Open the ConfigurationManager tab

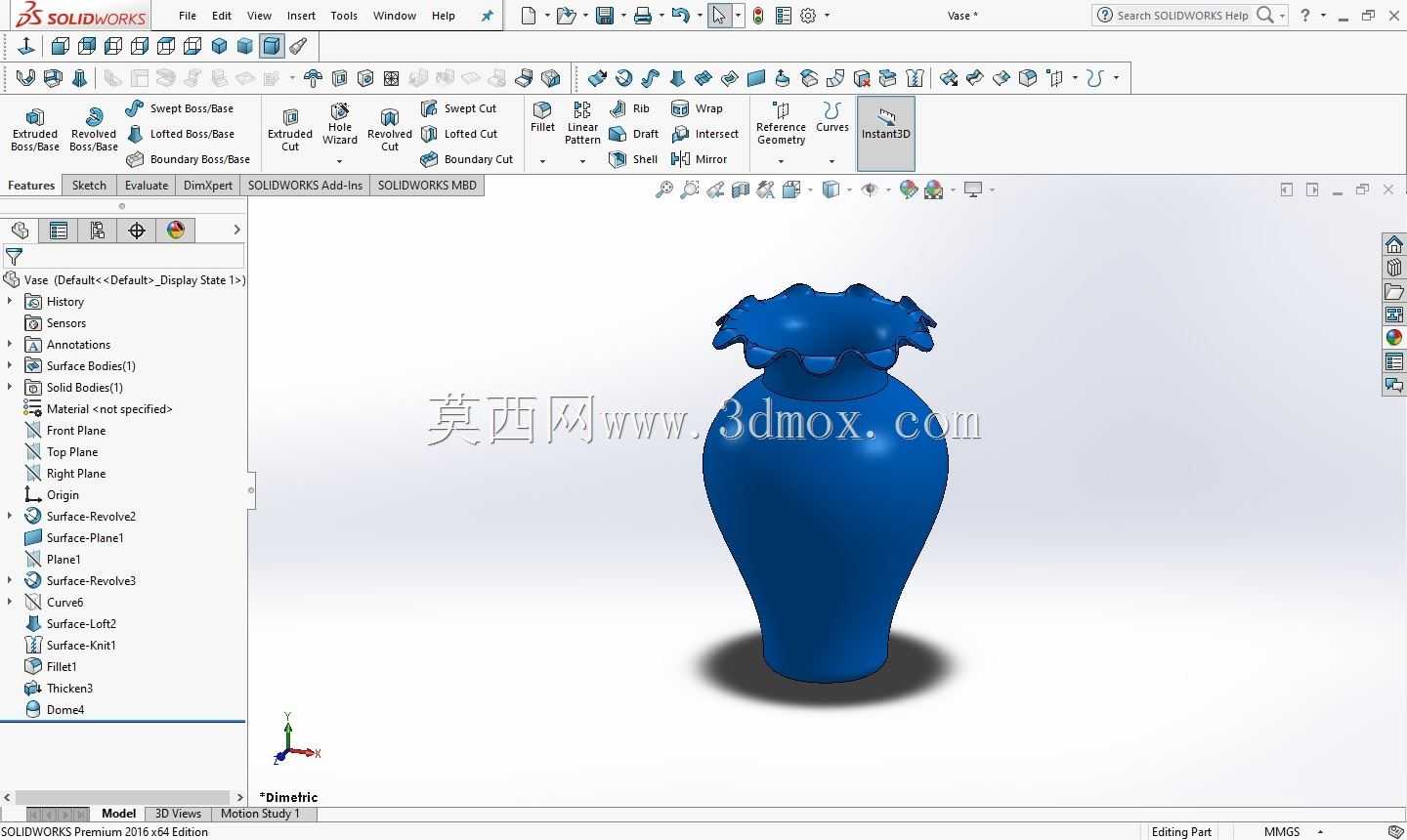(98, 231)
